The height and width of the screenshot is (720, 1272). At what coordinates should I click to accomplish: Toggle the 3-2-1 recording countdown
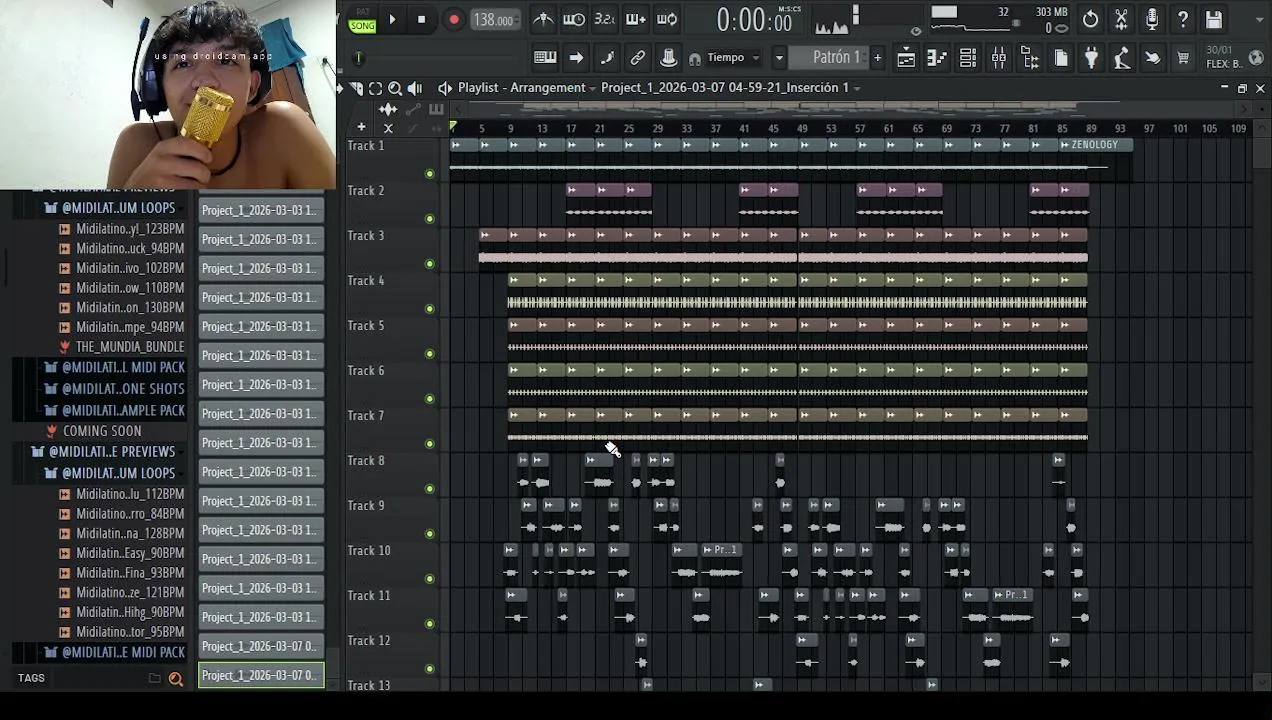pyautogui.click(x=605, y=19)
